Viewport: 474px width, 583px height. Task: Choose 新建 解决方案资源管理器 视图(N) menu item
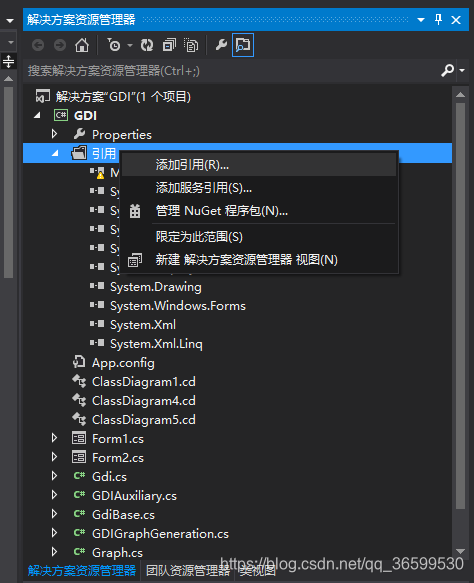coord(259,260)
